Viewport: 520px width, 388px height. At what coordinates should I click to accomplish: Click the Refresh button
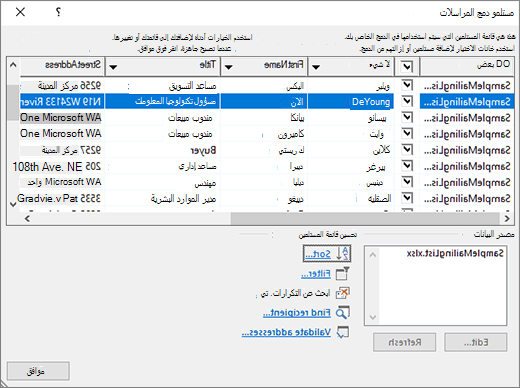point(404,342)
